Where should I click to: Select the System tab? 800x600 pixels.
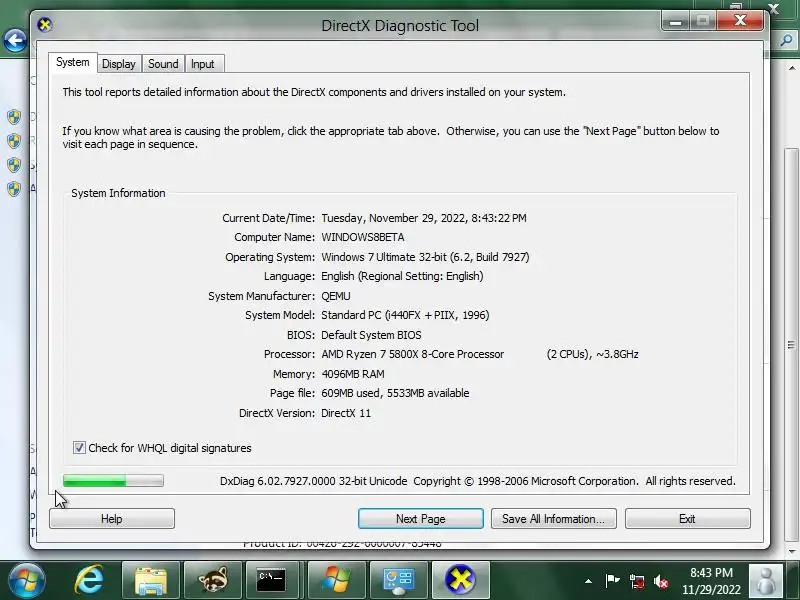(x=73, y=62)
